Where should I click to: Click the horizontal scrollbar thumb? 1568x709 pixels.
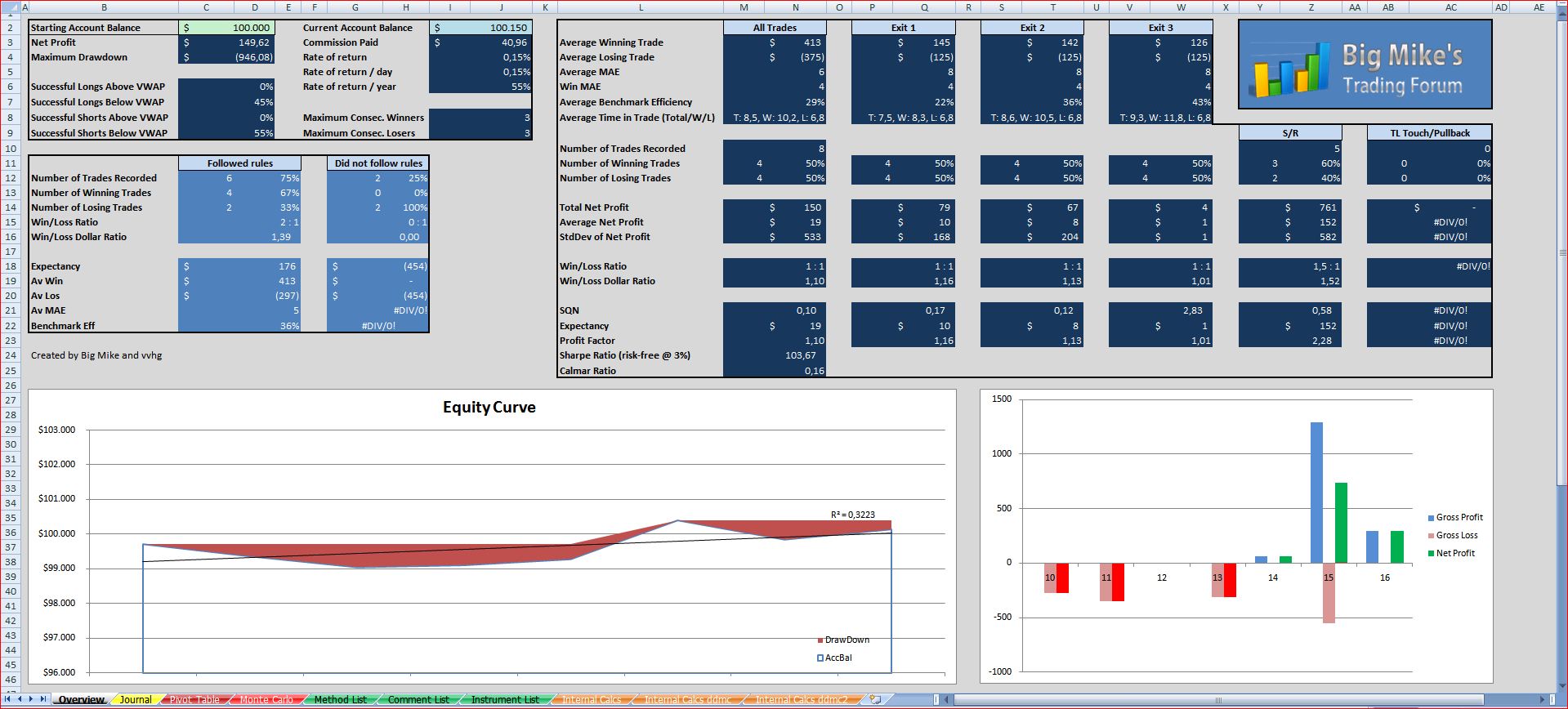tap(1217, 700)
